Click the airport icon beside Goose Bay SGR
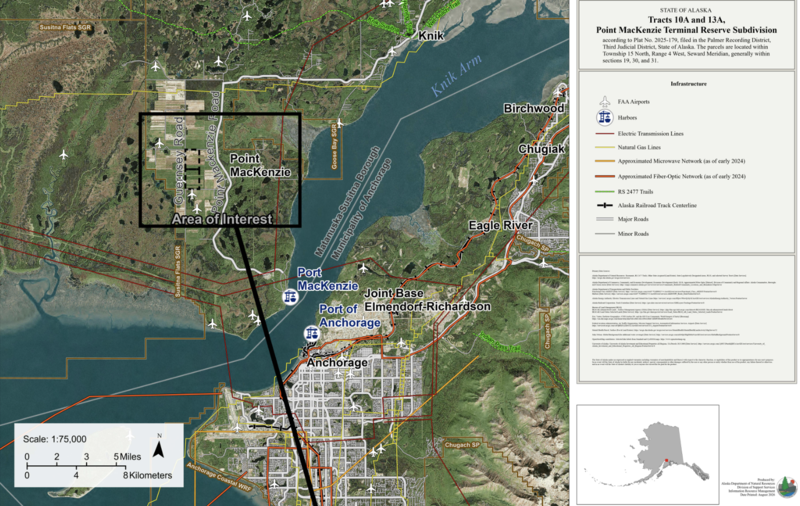This screenshot has height=506, width=800. pyautogui.click(x=340, y=123)
